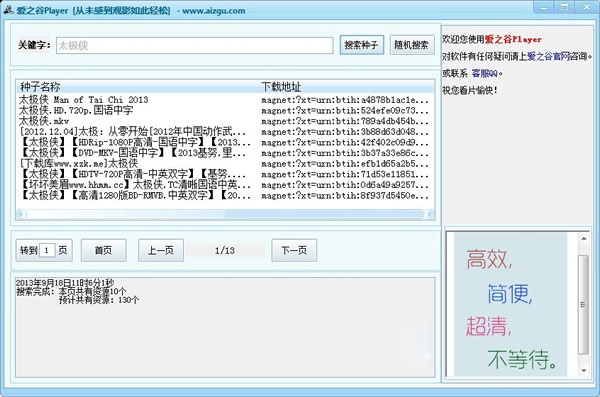Go to next page with 下一页
This screenshot has height=397, width=600.
click(294, 250)
